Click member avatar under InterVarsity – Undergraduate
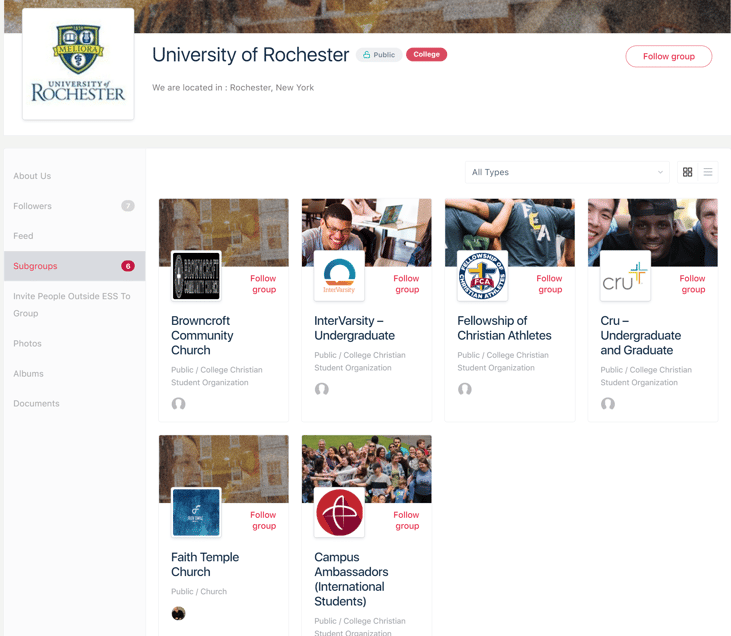 (x=322, y=389)
